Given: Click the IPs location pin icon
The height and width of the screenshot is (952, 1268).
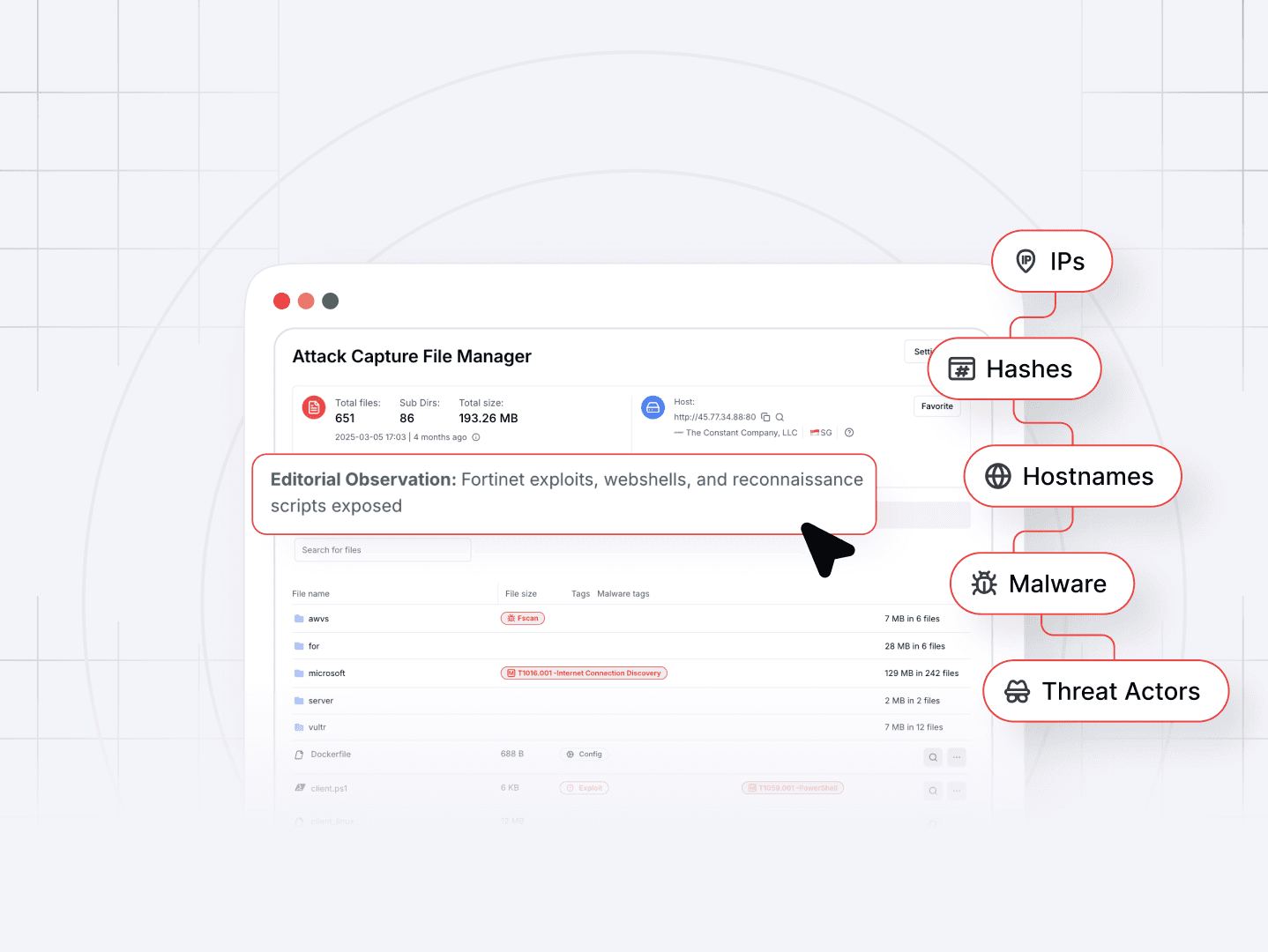Looking at the screenshot, I should coord(1026,261).
